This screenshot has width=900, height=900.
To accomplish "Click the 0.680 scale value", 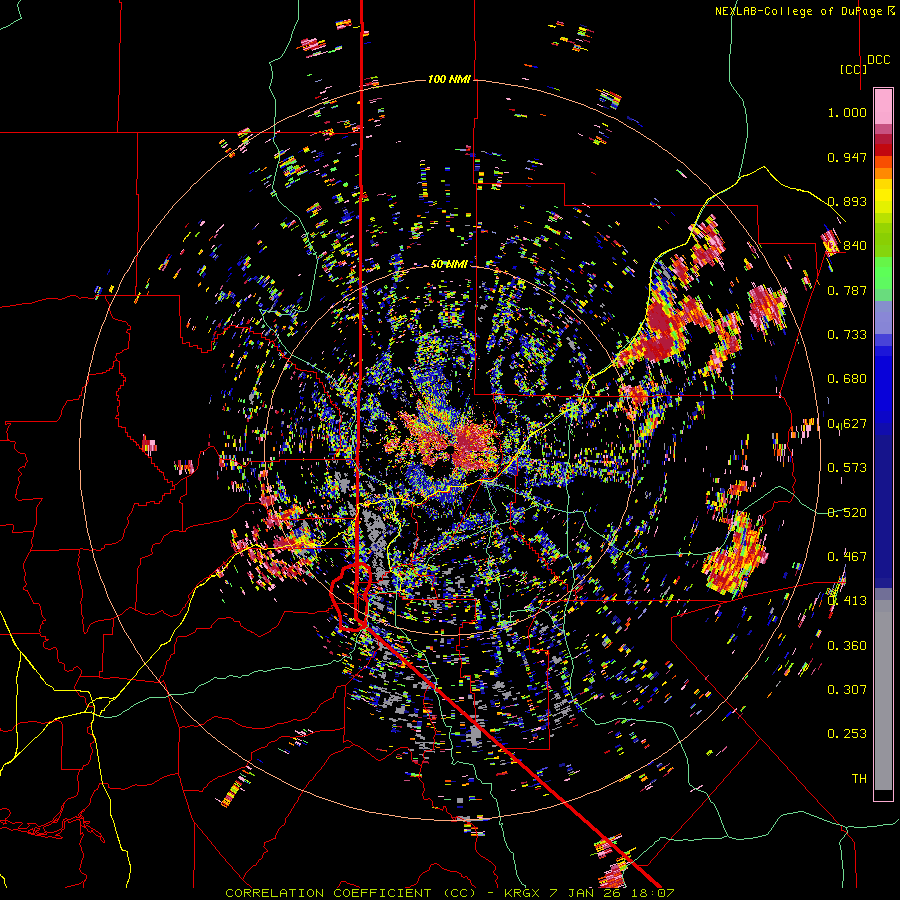I will tap(847, 379).
